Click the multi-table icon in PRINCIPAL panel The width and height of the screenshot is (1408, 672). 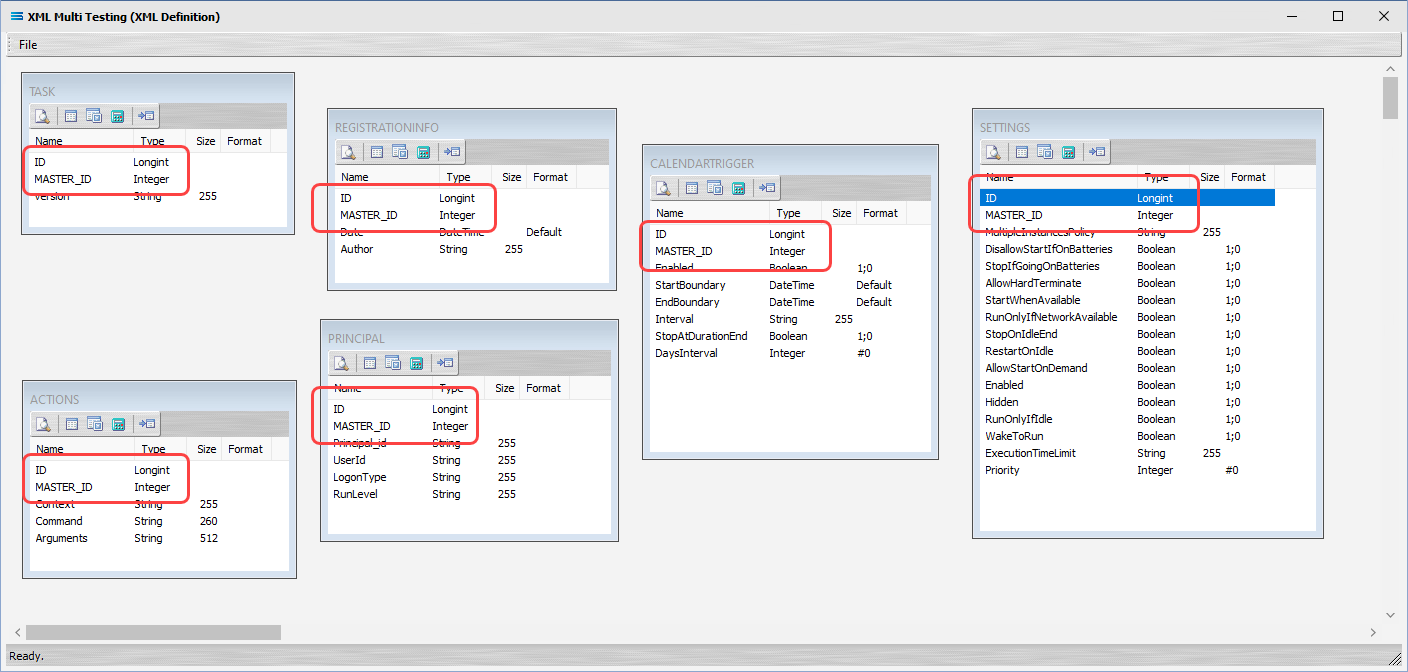[393, 363]
